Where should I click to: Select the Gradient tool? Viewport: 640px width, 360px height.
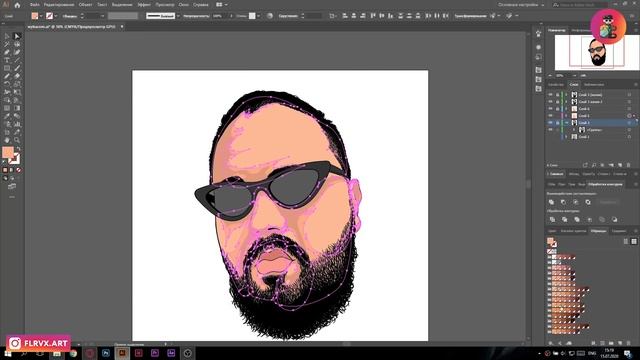[x=17, y=108]
